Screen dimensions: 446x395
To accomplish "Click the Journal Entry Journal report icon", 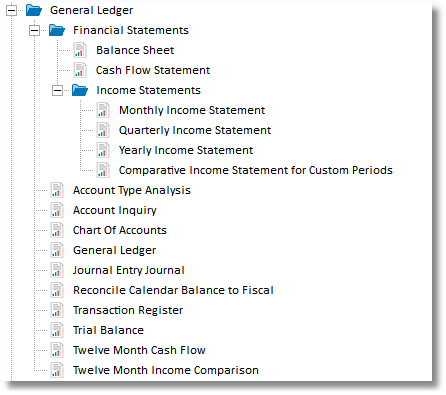I will tap(57, 270).
